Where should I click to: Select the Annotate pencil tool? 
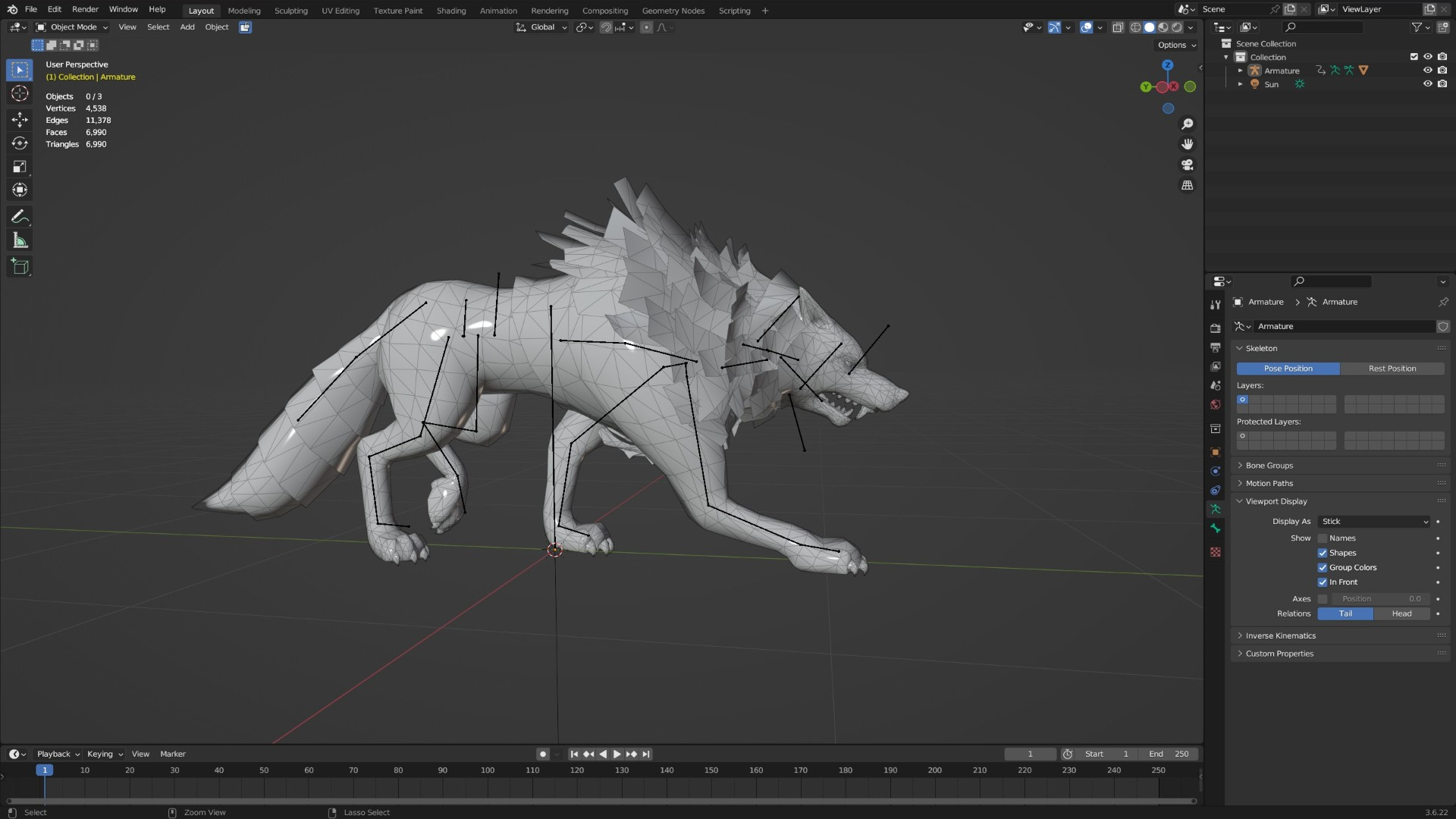click(x=20, y=217)
